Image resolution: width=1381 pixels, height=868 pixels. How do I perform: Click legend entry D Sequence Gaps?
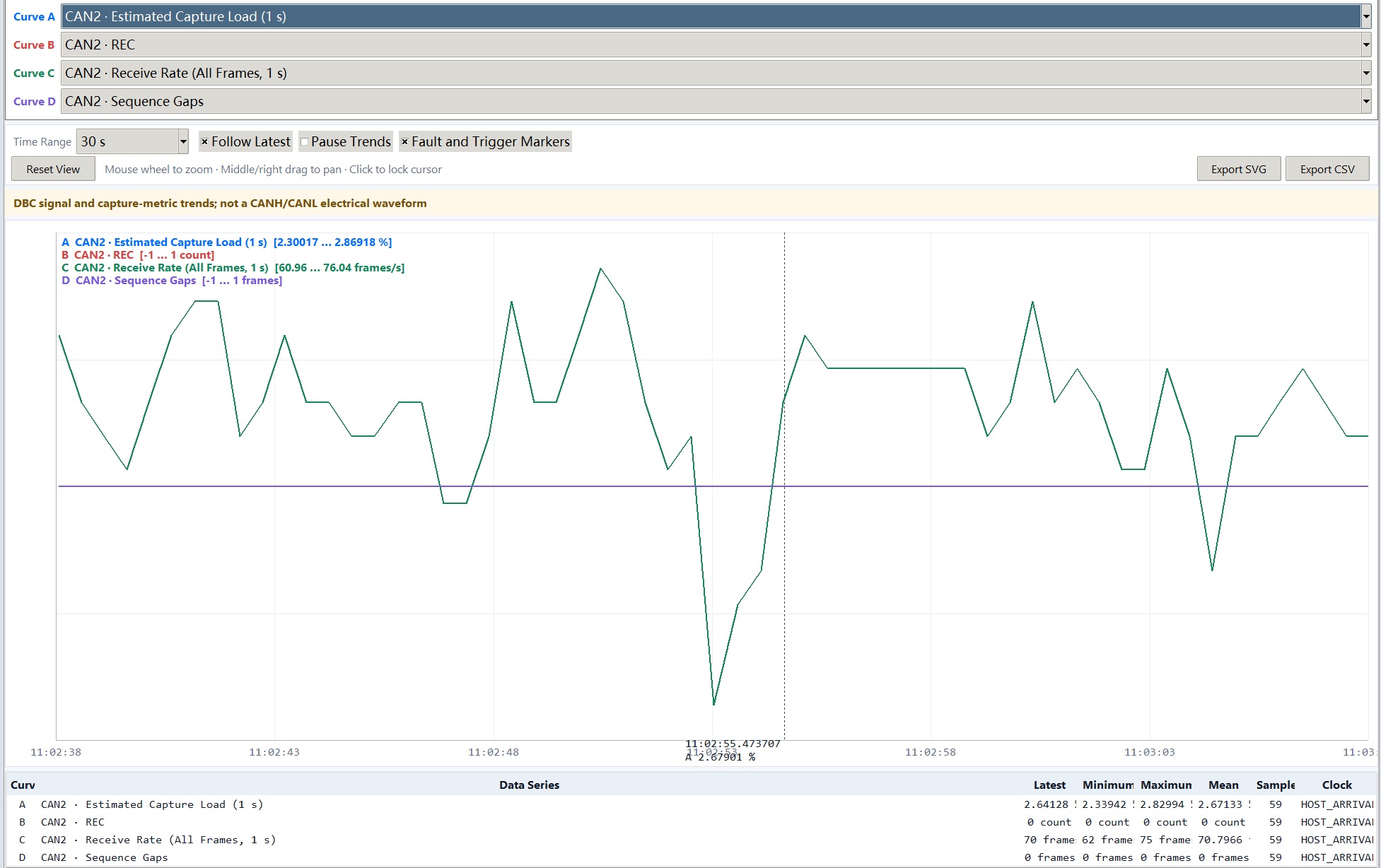pos(171,280)
